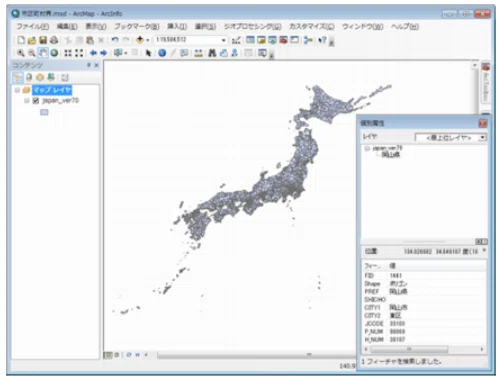Screen dimensions: 499x378
Task: Open the ヘルプ menu
Action: click(405, 26)
